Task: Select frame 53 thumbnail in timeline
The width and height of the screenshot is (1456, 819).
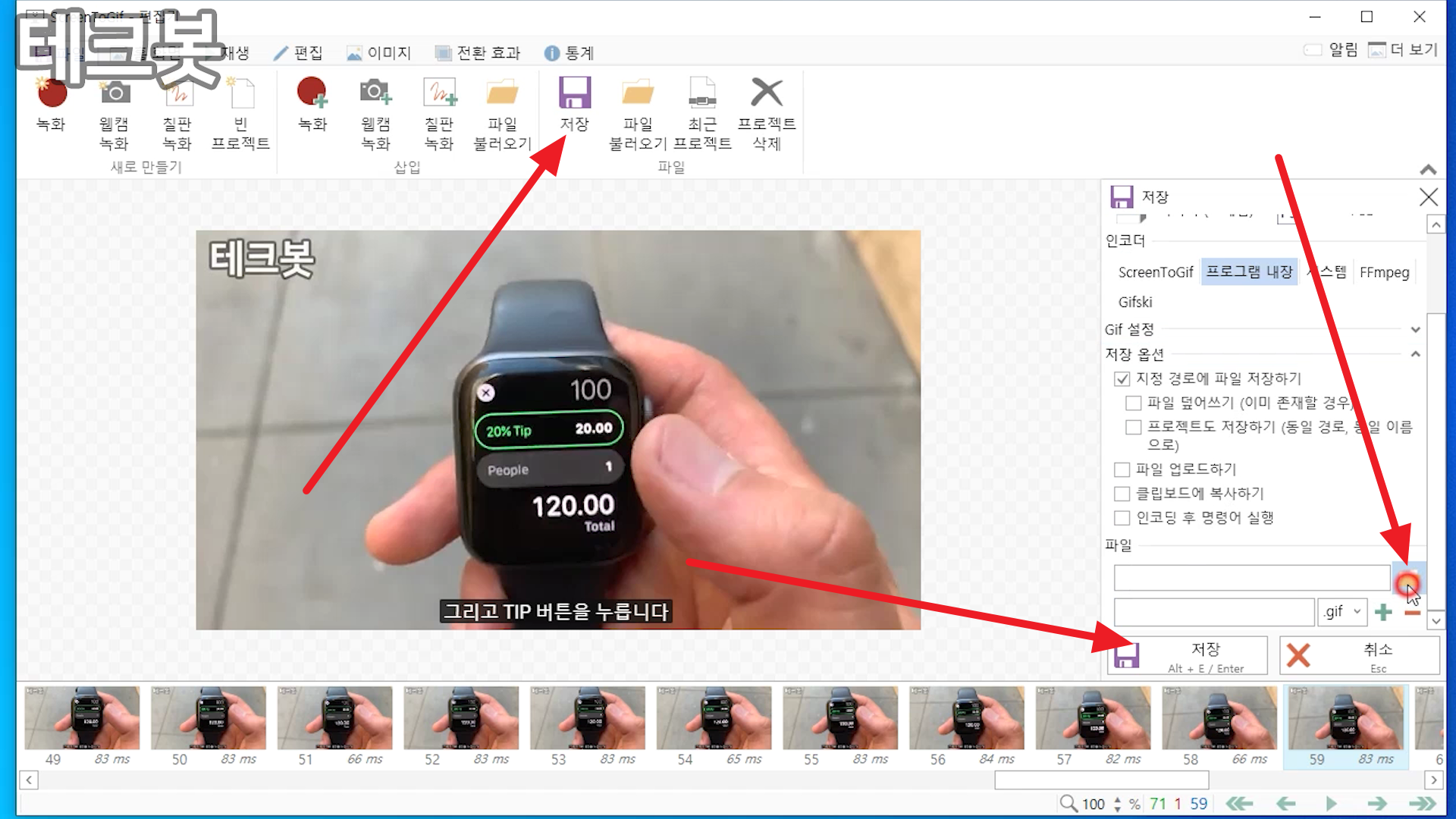Action: point(587,719)
